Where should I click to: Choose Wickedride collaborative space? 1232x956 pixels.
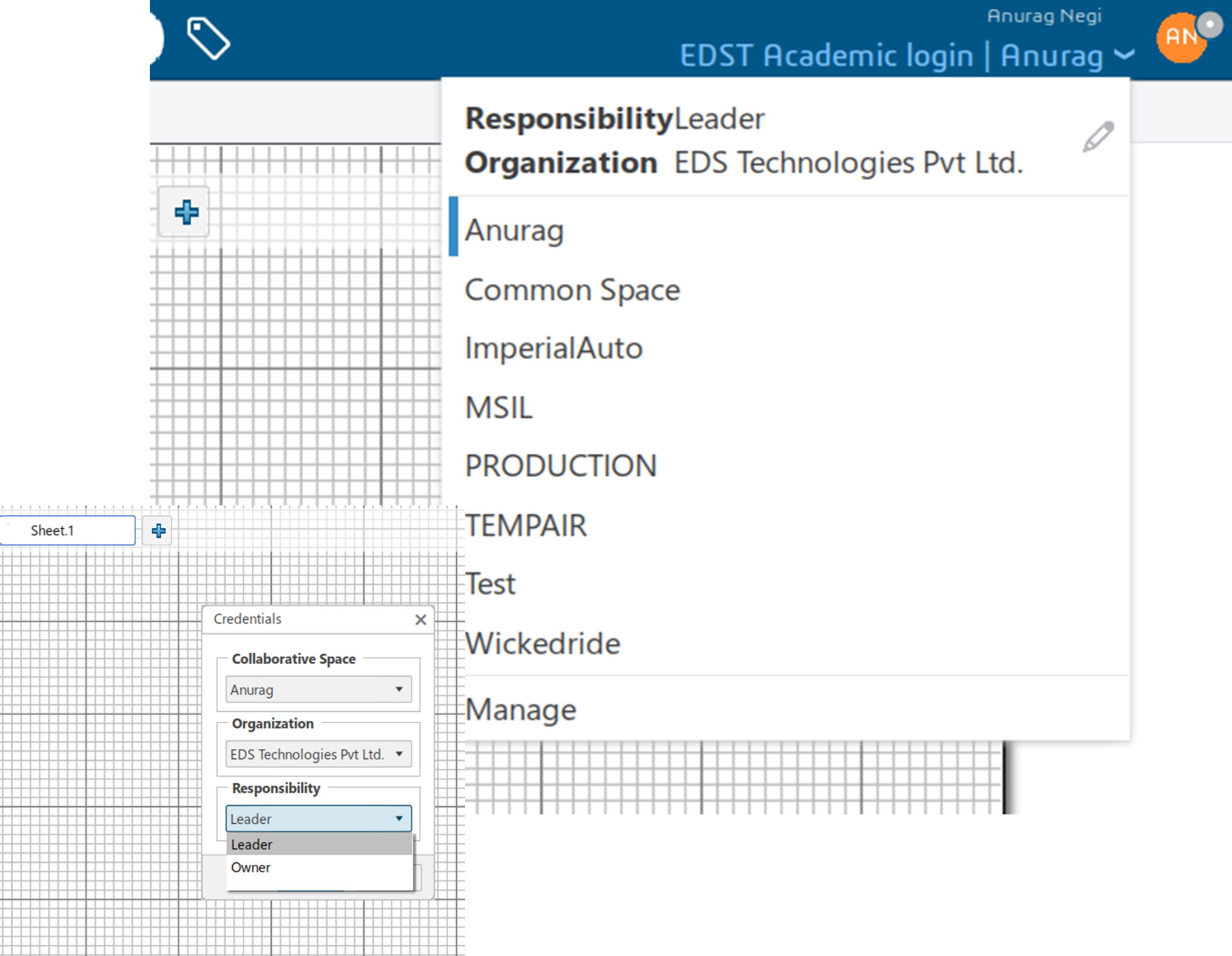click(x=542, y=643)
